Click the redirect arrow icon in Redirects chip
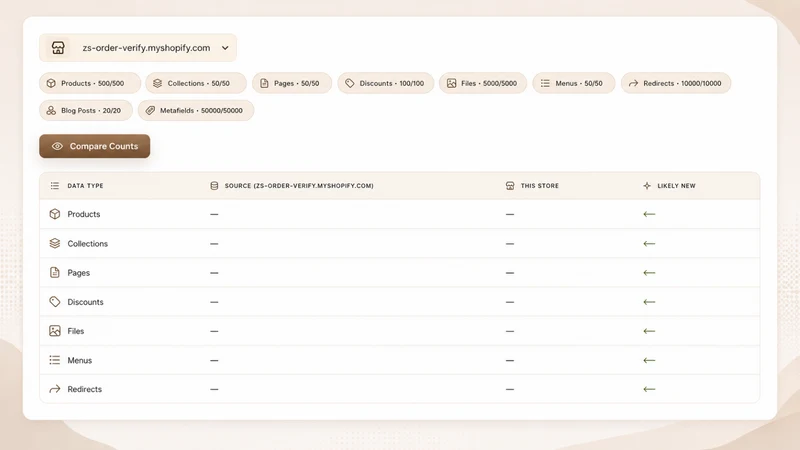 tap(633, 83)
